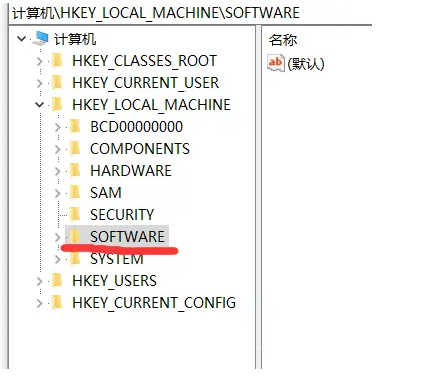This screenshot has width=437, height=379.
Task: Expand the HARDWARE key
Action: (x=58, y=171)
